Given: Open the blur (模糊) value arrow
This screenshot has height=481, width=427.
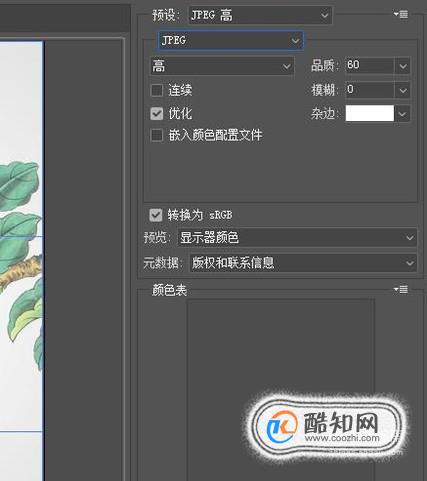Looking at the screenshot, I should pyautogui.click(x=403, y=90).
